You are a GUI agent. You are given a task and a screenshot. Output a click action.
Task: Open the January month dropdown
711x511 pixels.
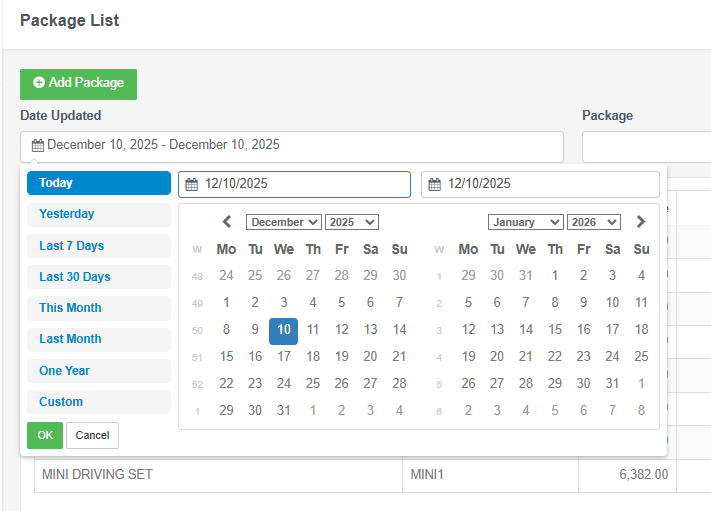coord(526,222)
